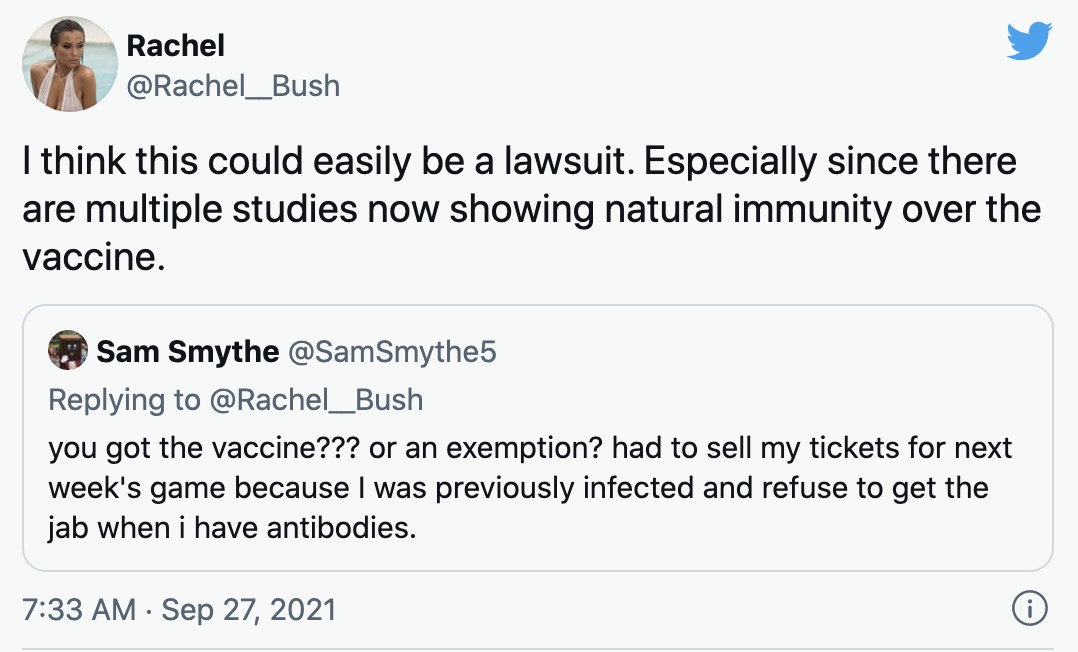Click the Sep 27, 2021 date

point(248,609)
